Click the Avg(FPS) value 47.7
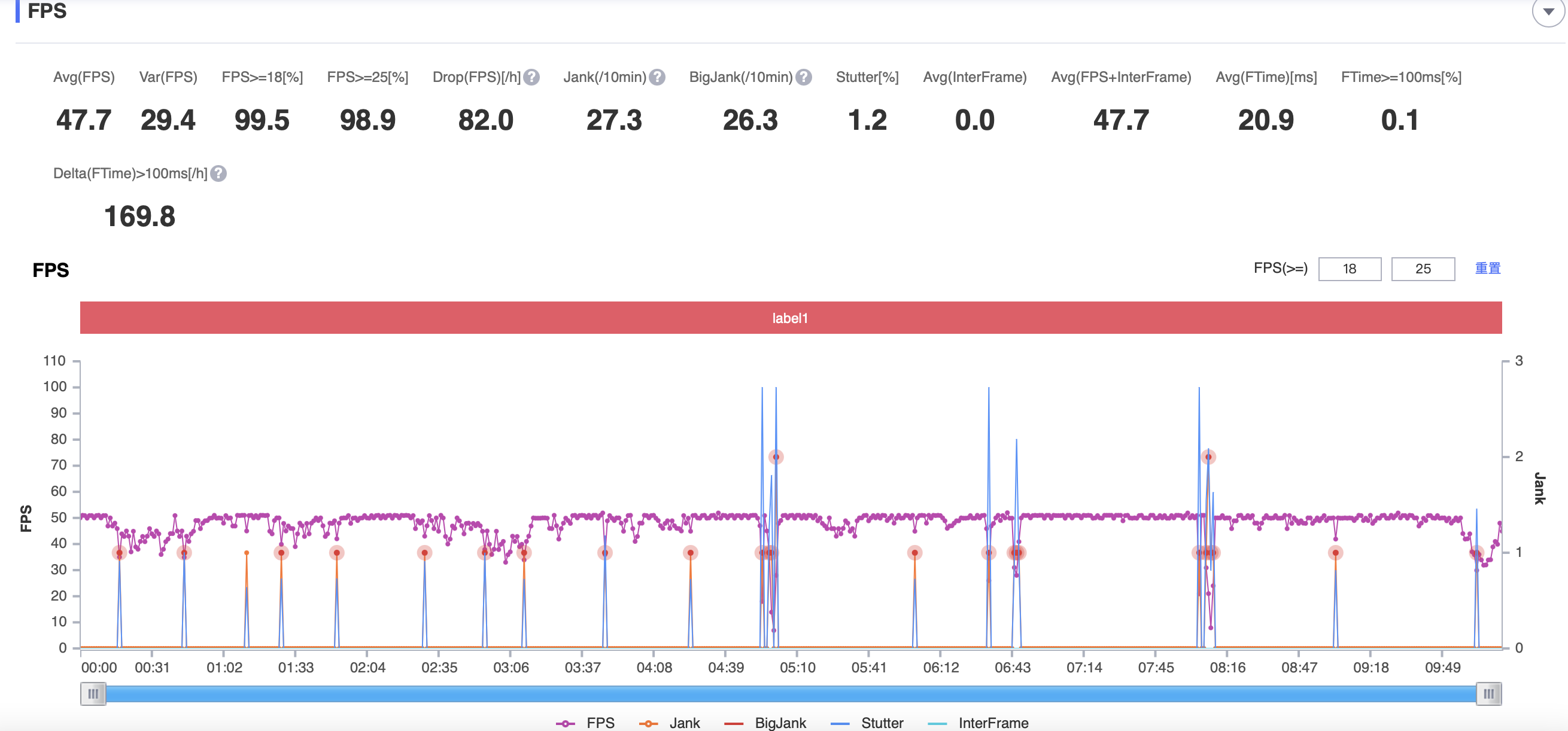 tap(83, 120)
